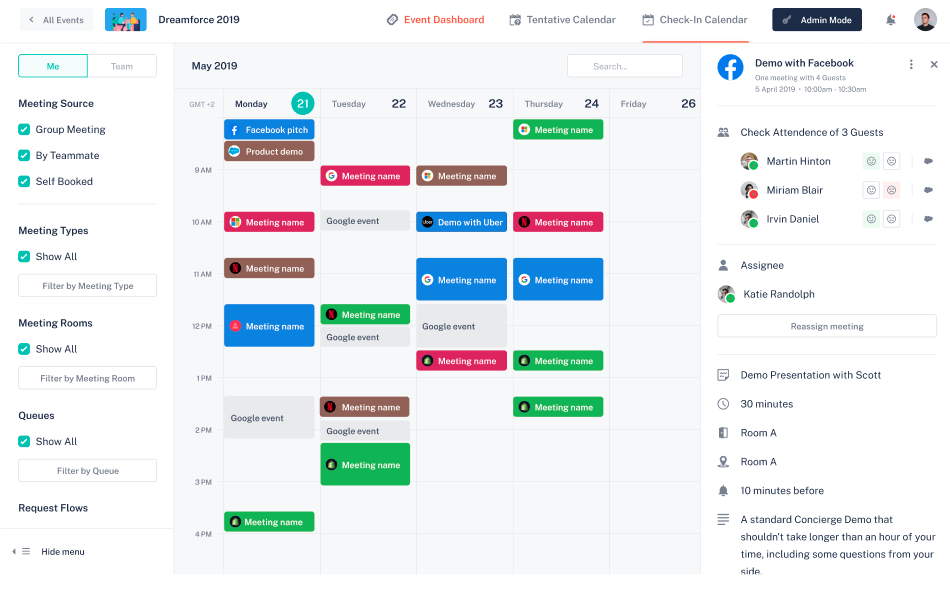Open the Demo with Uber meeting on Wednesday
The image size is (950, 598).
462,222
